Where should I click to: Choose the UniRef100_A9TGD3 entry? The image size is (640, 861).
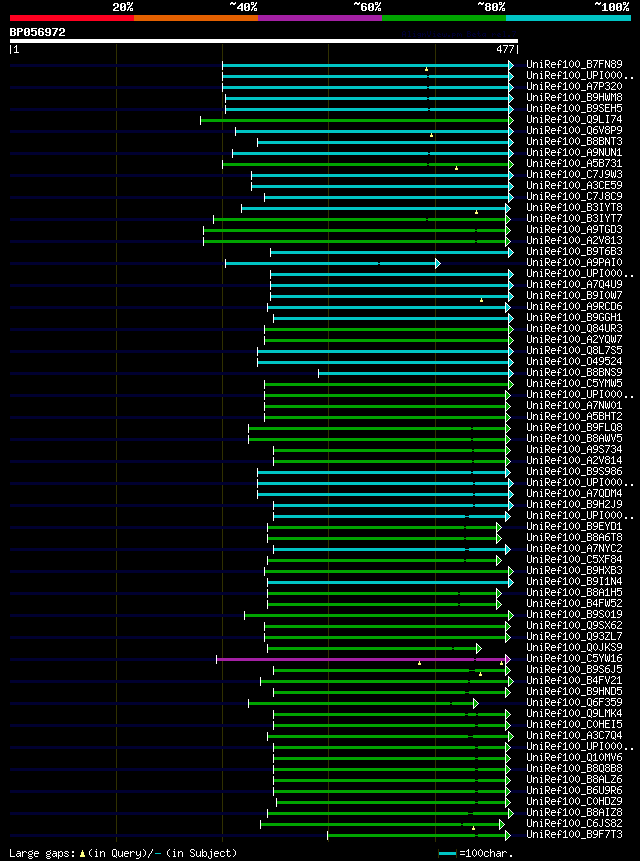[x=574, y=229]
